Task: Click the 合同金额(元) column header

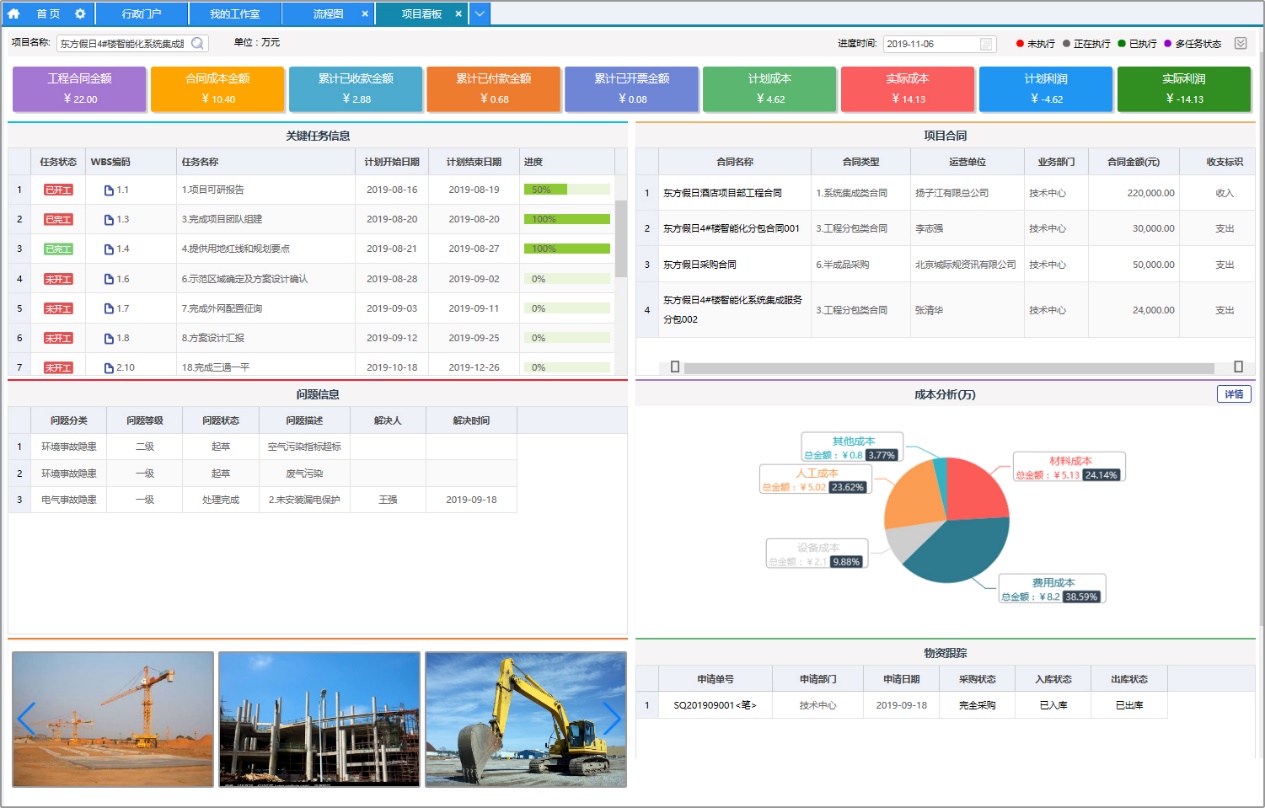Action: coord(1133,161)
